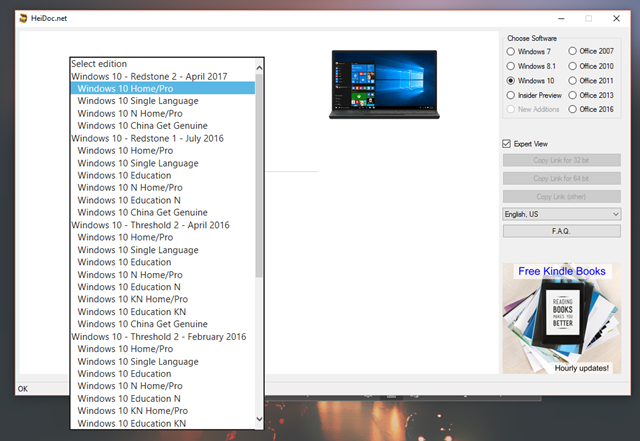Choose the Windows 8.1 software option

(x=512, y=66)
